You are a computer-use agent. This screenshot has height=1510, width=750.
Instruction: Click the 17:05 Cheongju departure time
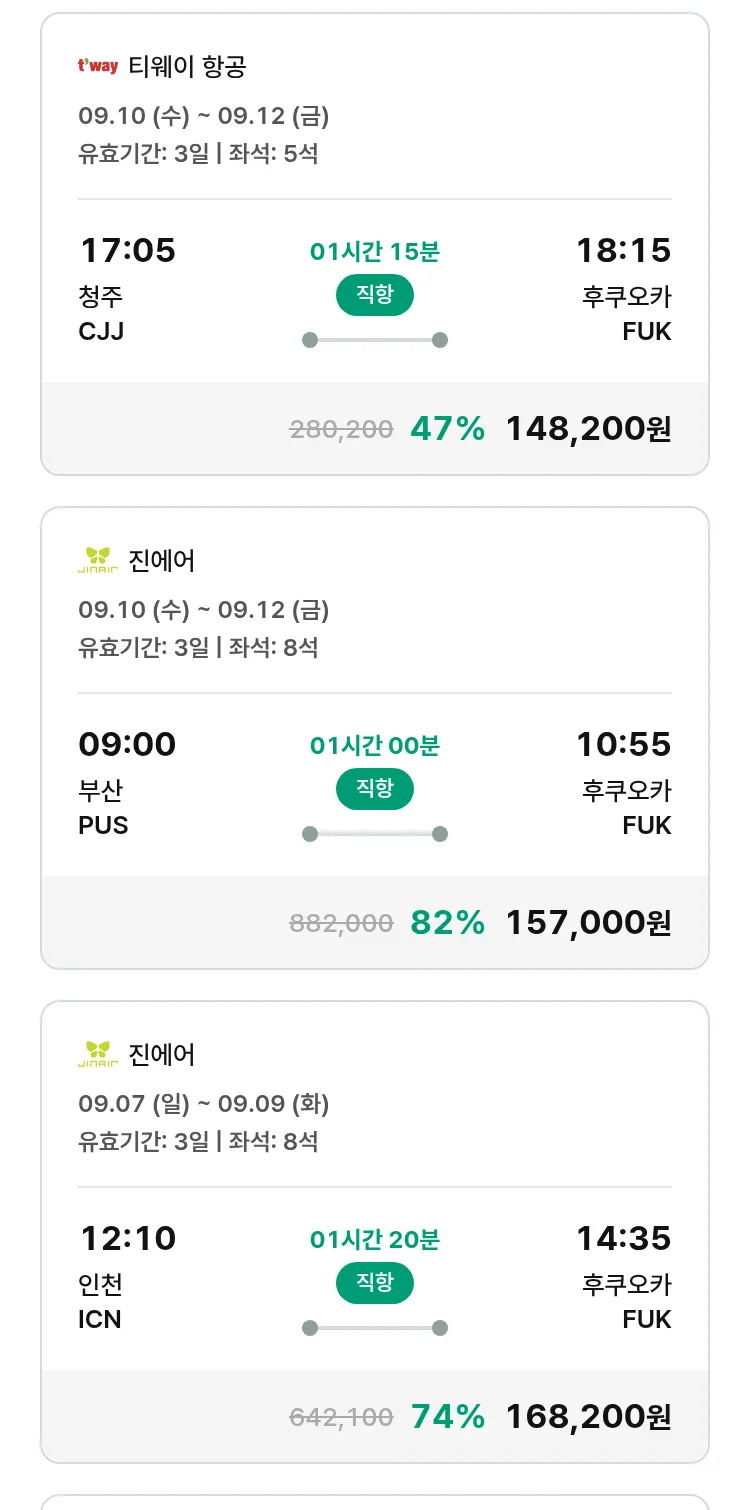tap(127, 250)
